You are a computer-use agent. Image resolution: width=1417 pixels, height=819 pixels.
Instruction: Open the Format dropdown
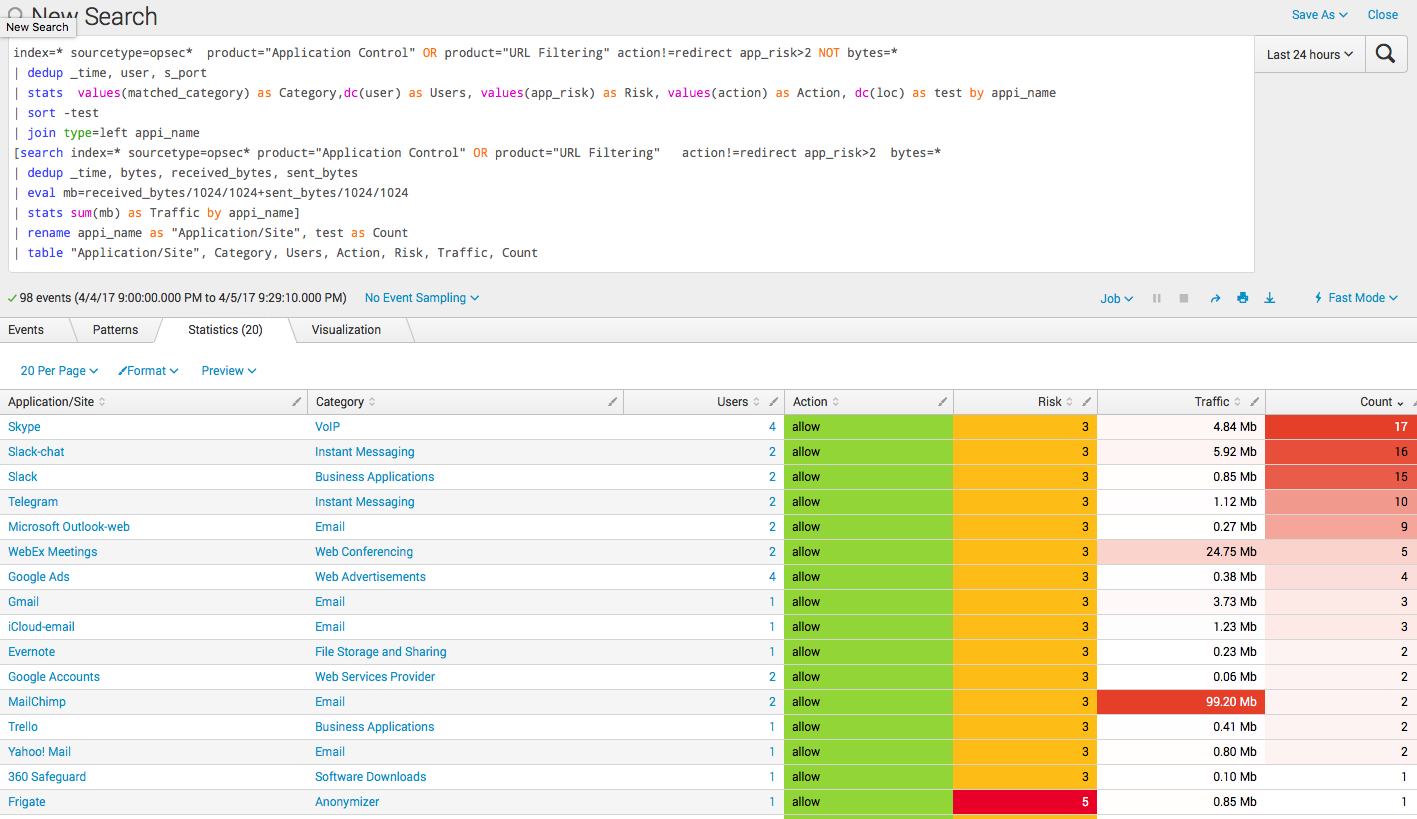[x=148, y=371]
